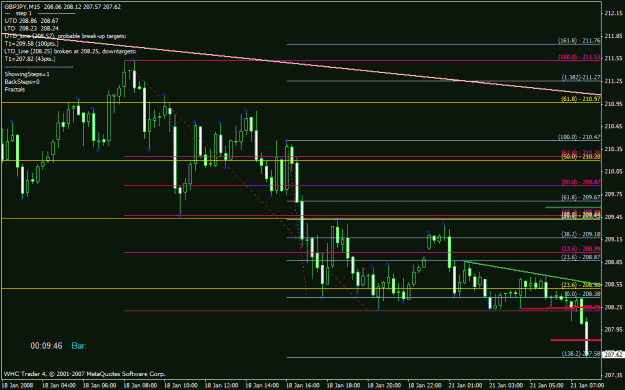This screenshot has height=390, width=625.
Task: Click the (38.2) - 209.18 Fibonacci label
Action: (x=581, y=234)
